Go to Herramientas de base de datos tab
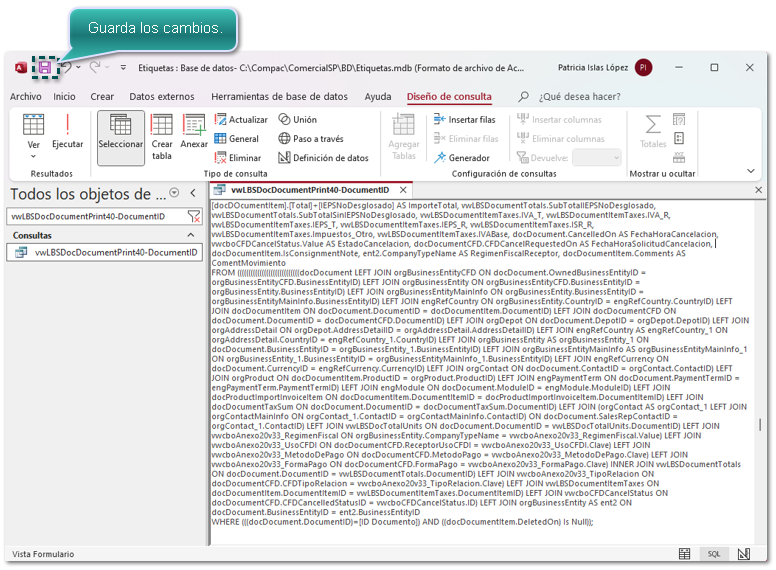The height and width of the screenshot is (570, 776). pyautogui.click(x=279, y=96)
